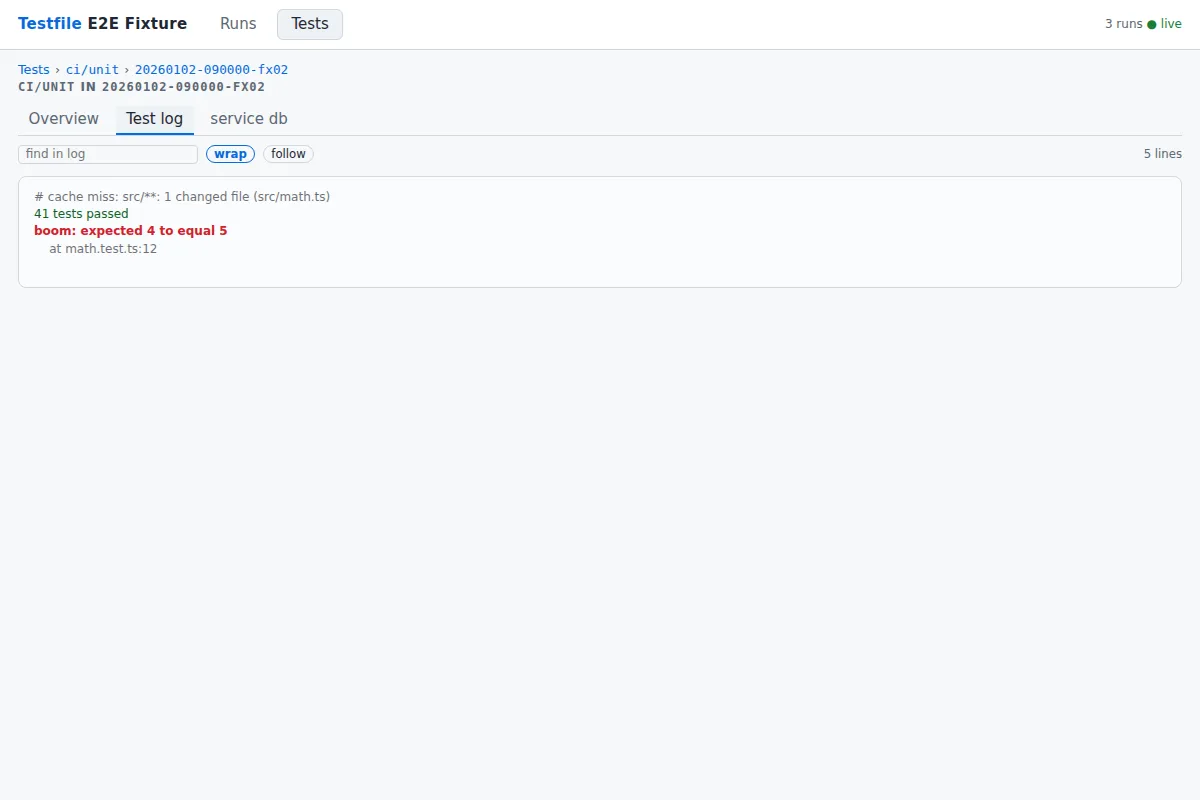Toggle the wrap option
This screenshot has height=800, width=1200.
coord(231,154)
